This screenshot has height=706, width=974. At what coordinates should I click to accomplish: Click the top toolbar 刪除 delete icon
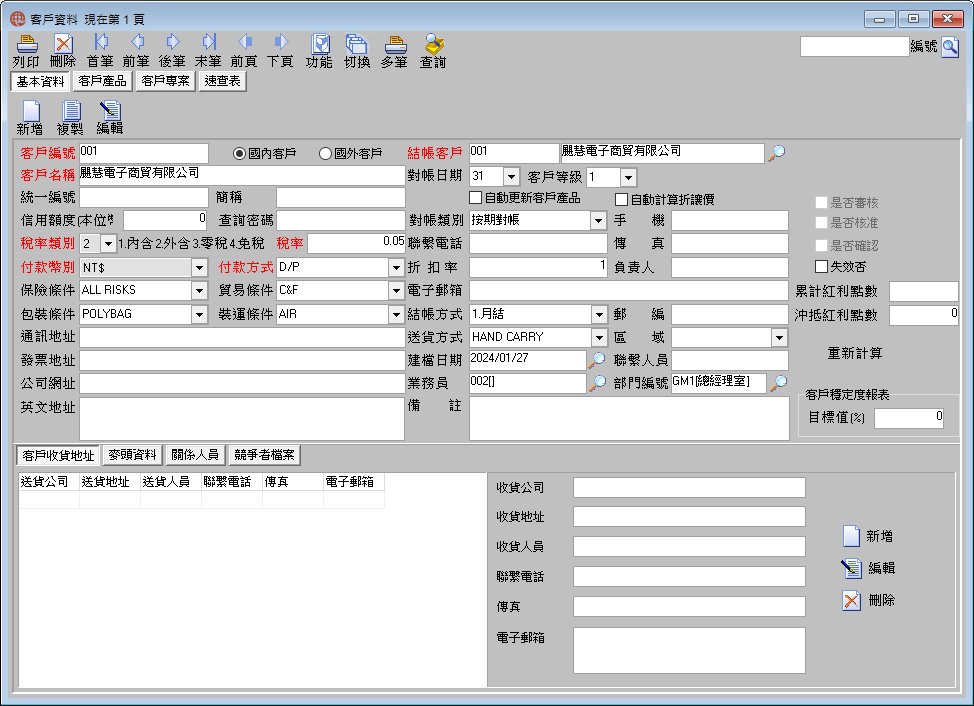tap(63, 51)
